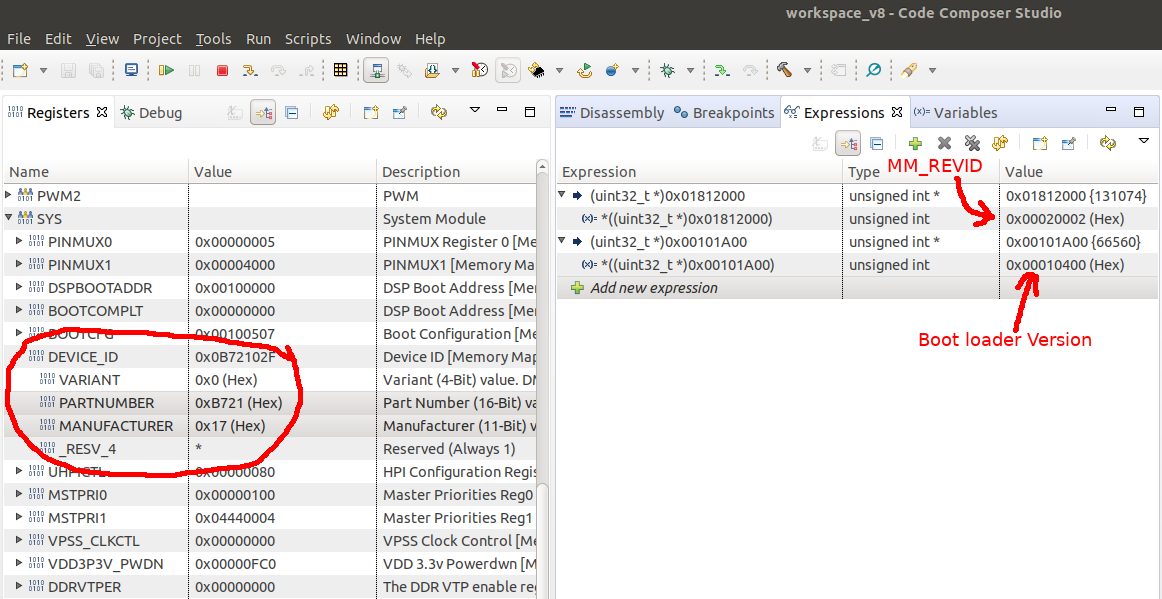This screenshot has height=599, width=1162.
Task: Toggle Pin icon in Expressions toolbar
Action: tap(1069, 143)
